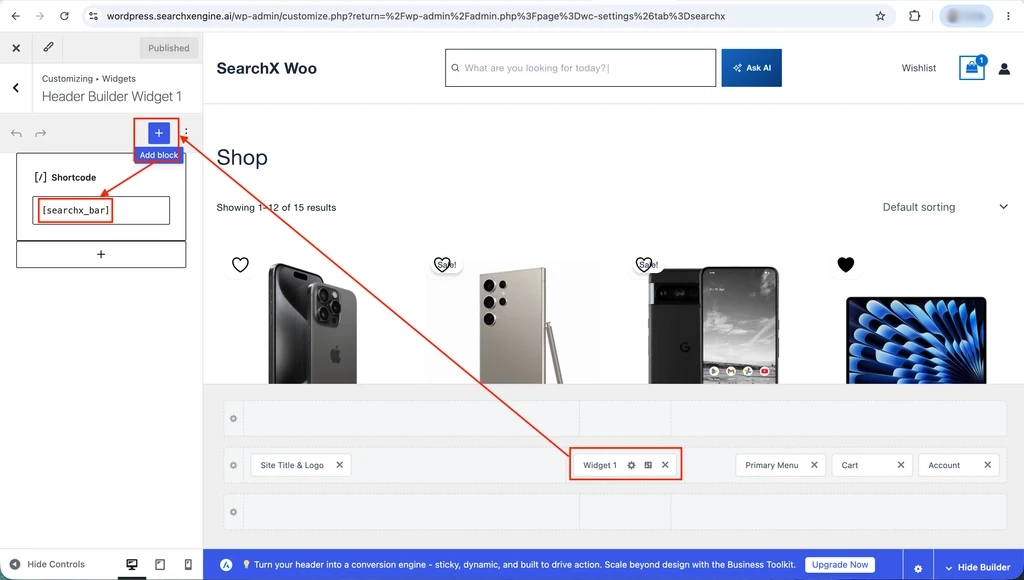
Task: Click the Customizing Widgets breadcrumb text
Action: tap(89, 78)
